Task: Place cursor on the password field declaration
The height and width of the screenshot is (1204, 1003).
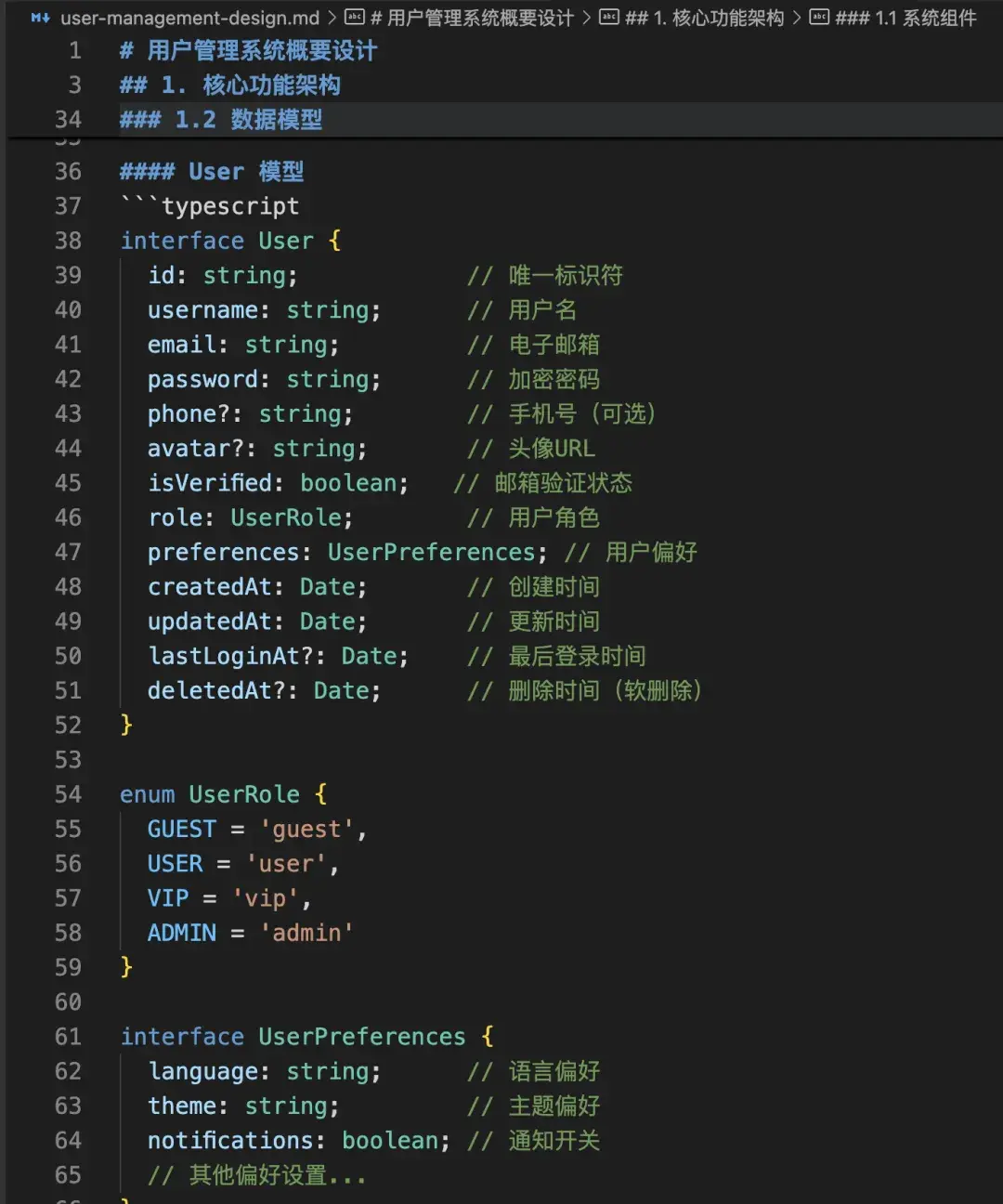Action: [202, 379]
